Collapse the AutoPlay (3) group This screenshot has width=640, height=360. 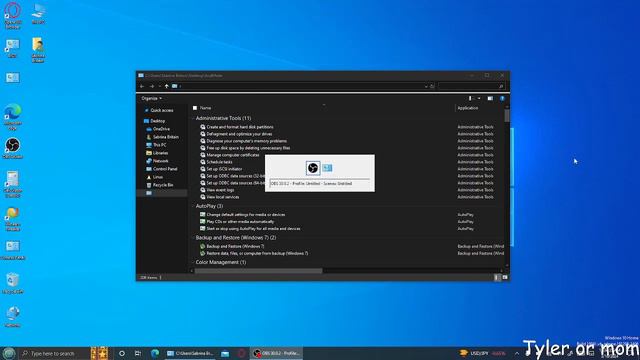[193, 206]
